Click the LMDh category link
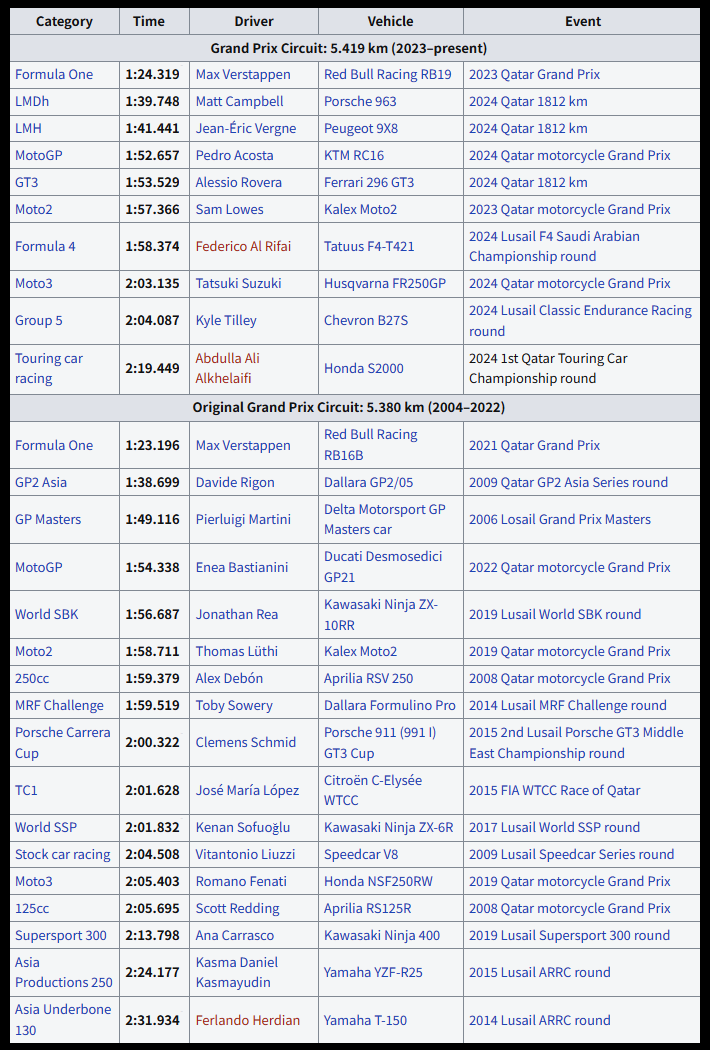This screenshot has width=710, height=1050. coord(32,101)
